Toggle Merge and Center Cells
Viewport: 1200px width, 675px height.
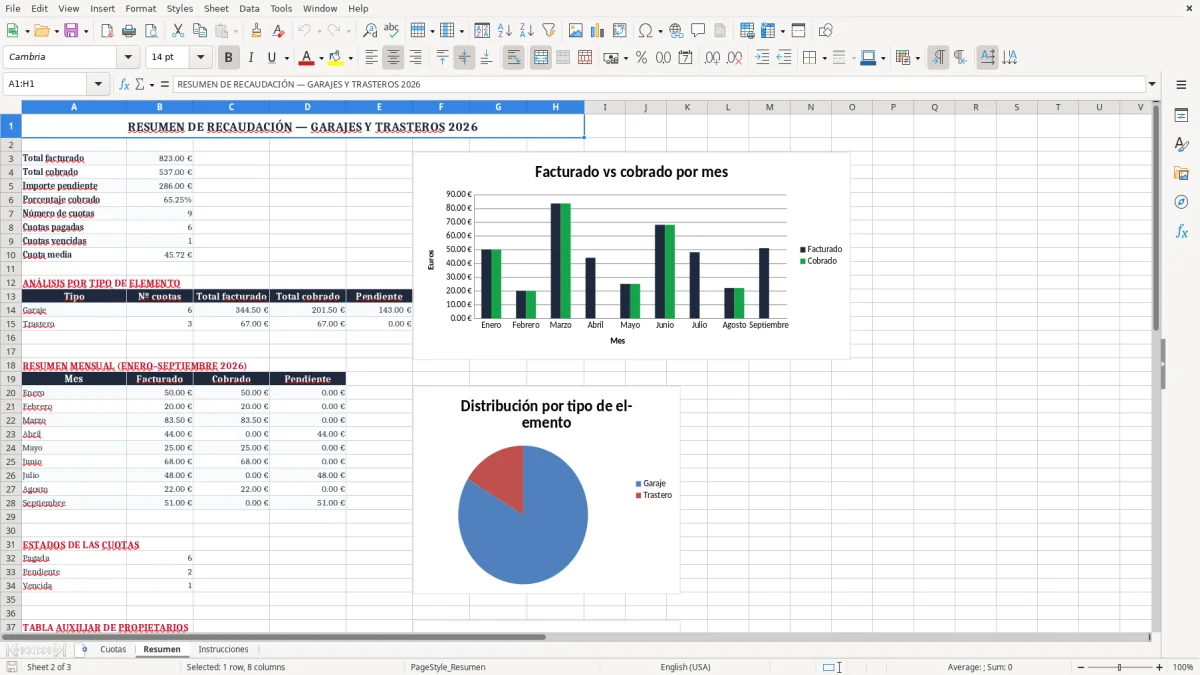click(540, 58)
